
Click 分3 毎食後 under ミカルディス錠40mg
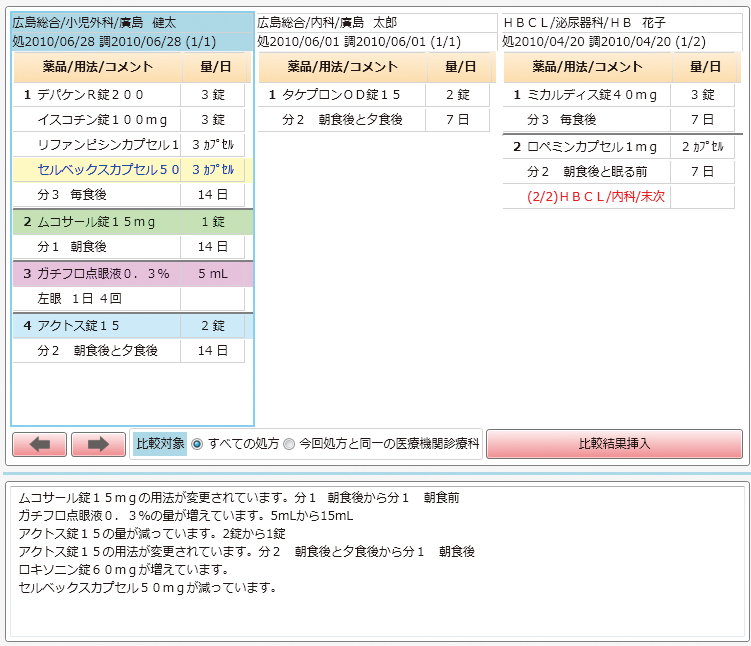pyautogui.click(x=619, y=120)
